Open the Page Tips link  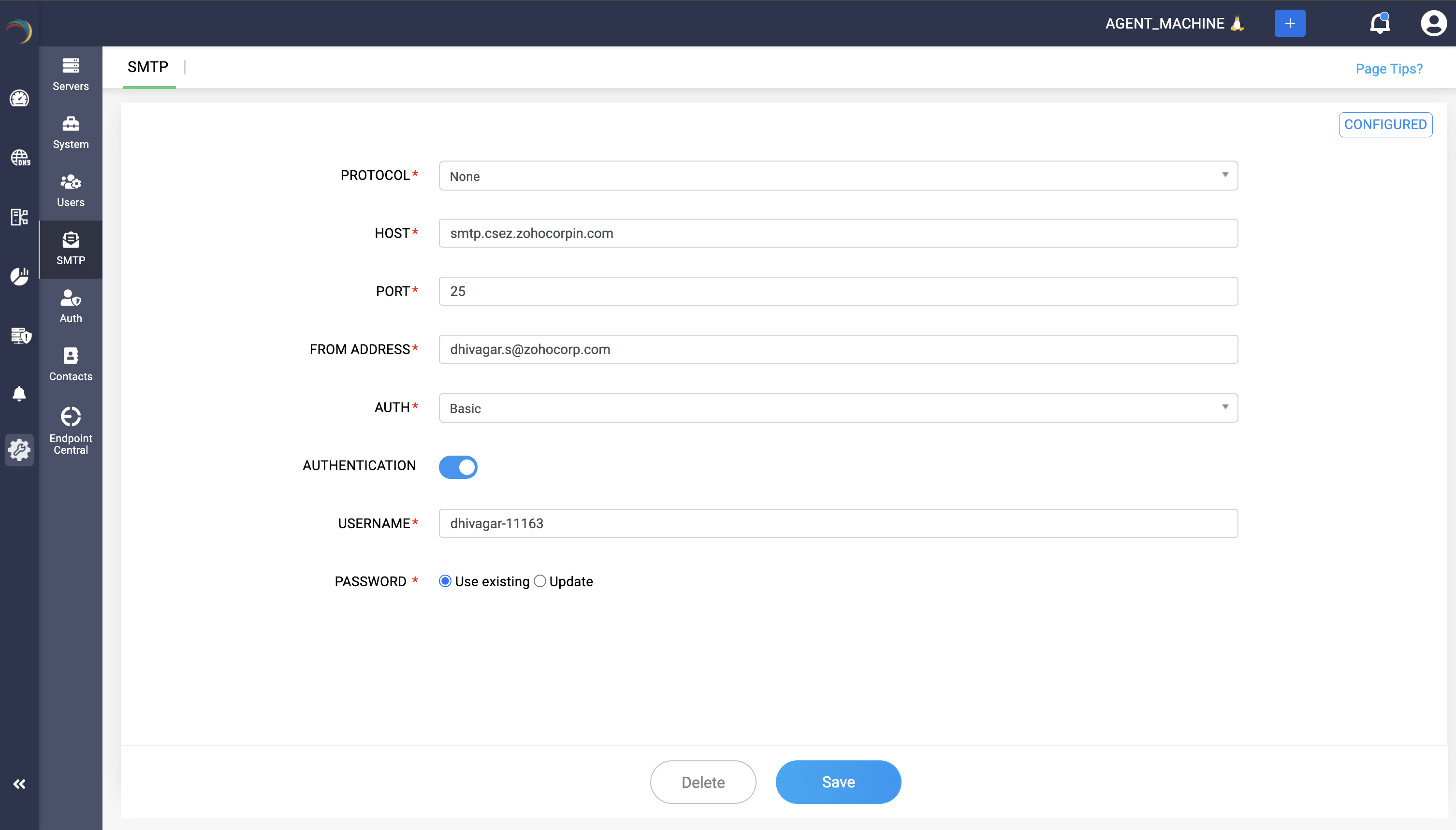pyautogui.click(x=1388, y=69)
